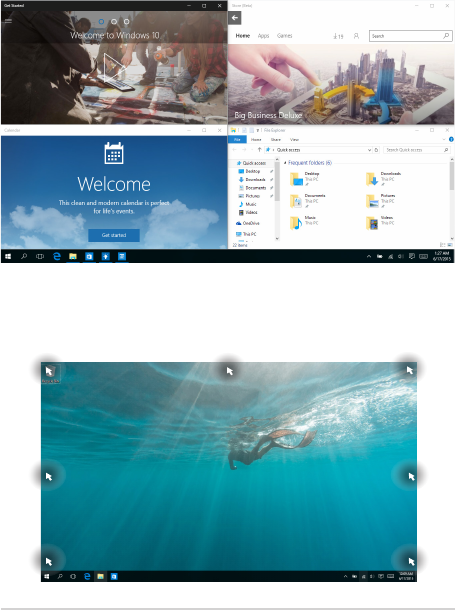Select the first slide indicator dot in Get Started

[x=101, y=22]
